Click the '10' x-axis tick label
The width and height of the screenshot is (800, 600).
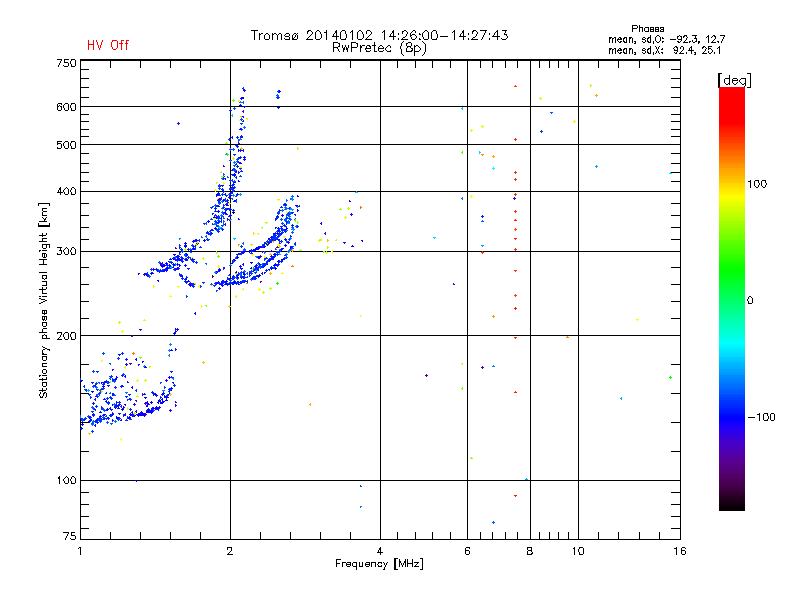coord(578,551)
